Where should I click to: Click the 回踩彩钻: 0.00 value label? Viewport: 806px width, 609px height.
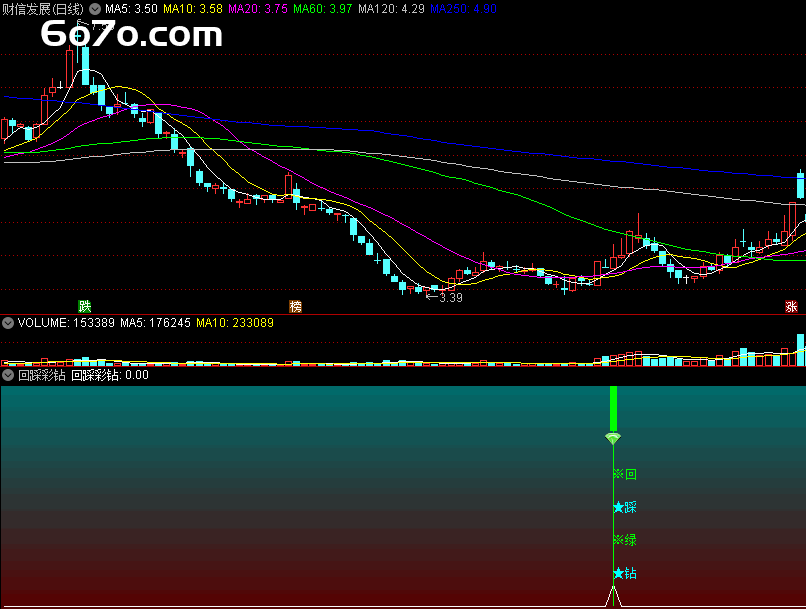(109, 375)
